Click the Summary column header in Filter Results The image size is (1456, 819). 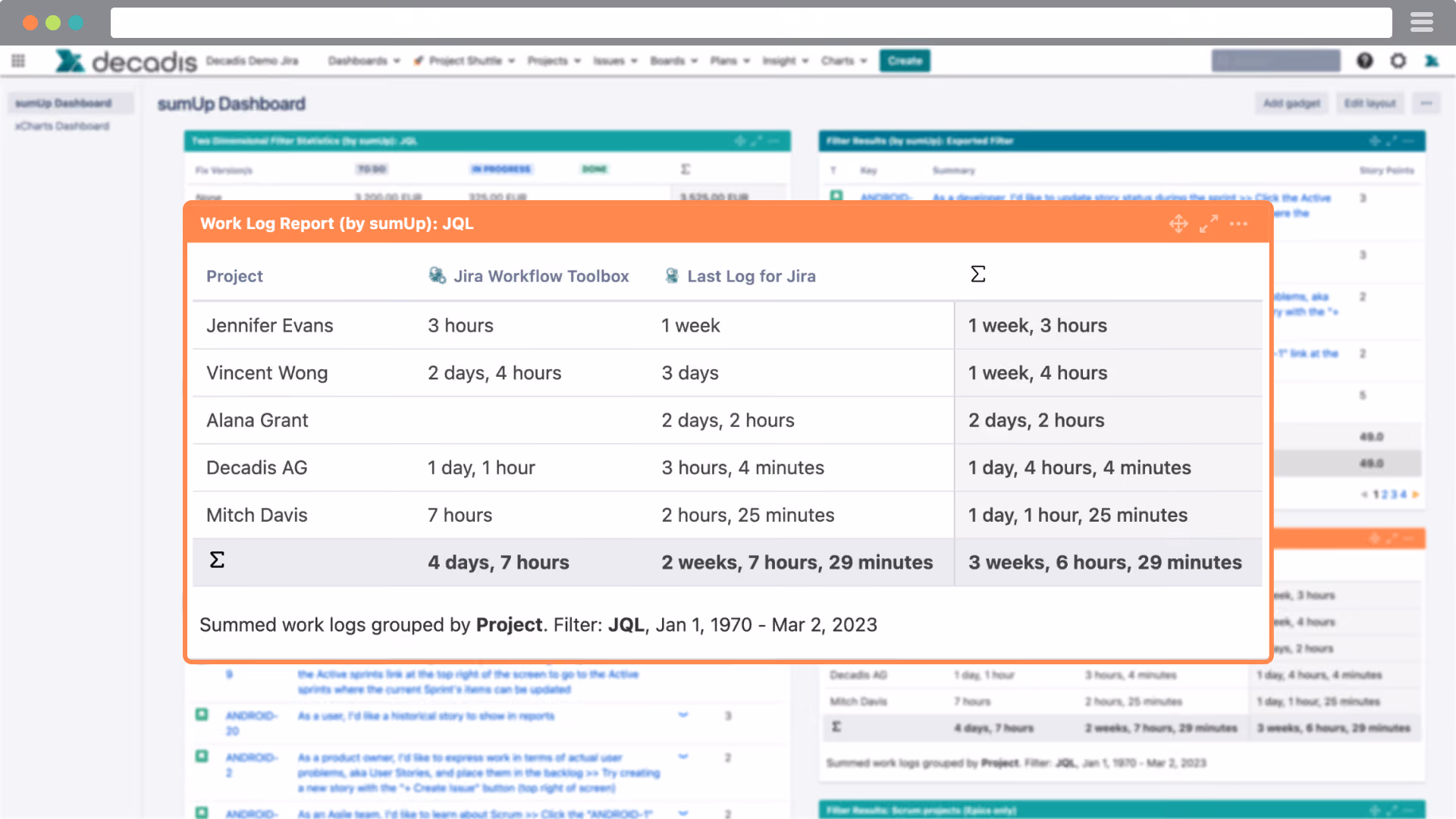953,171
